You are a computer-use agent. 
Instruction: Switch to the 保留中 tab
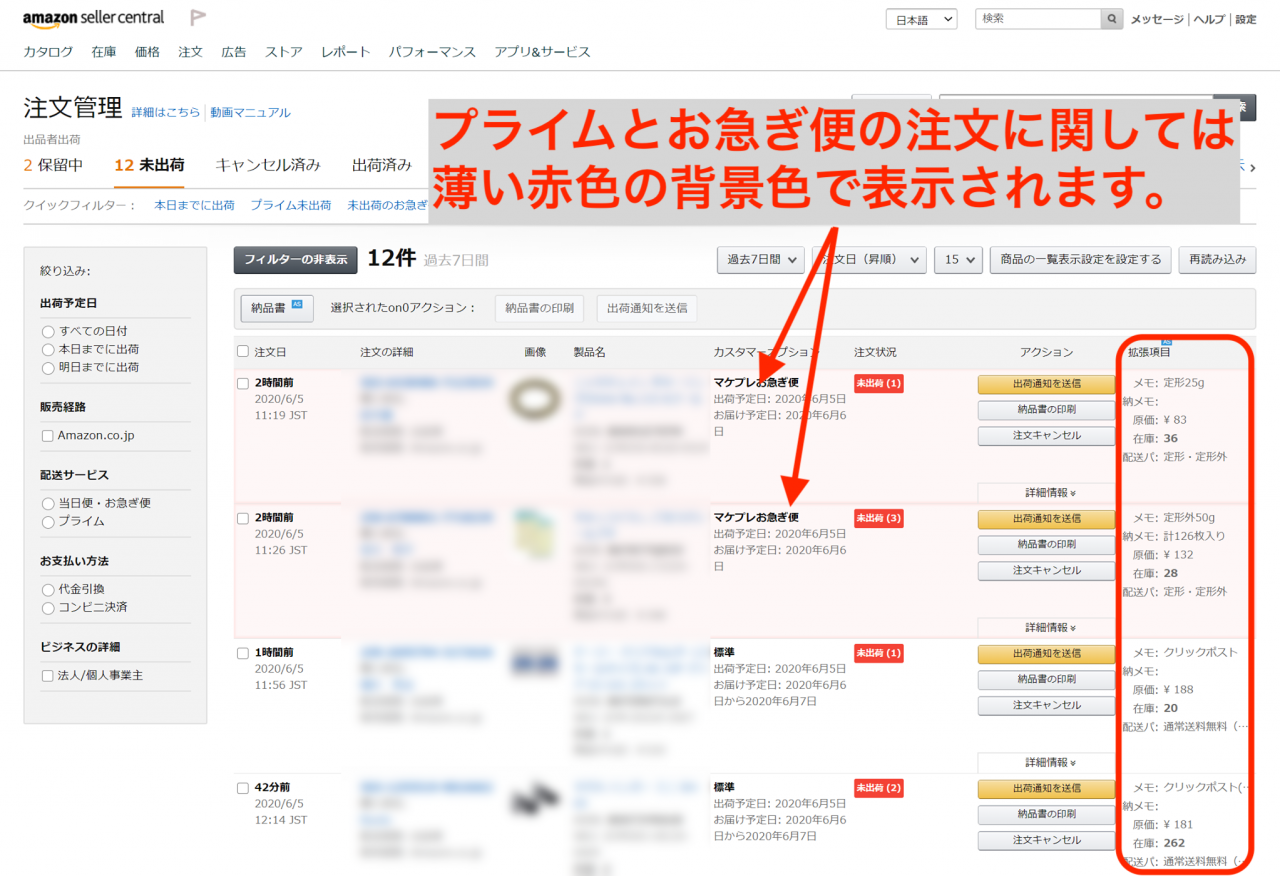pyautogui.click(x=53, y=165)
